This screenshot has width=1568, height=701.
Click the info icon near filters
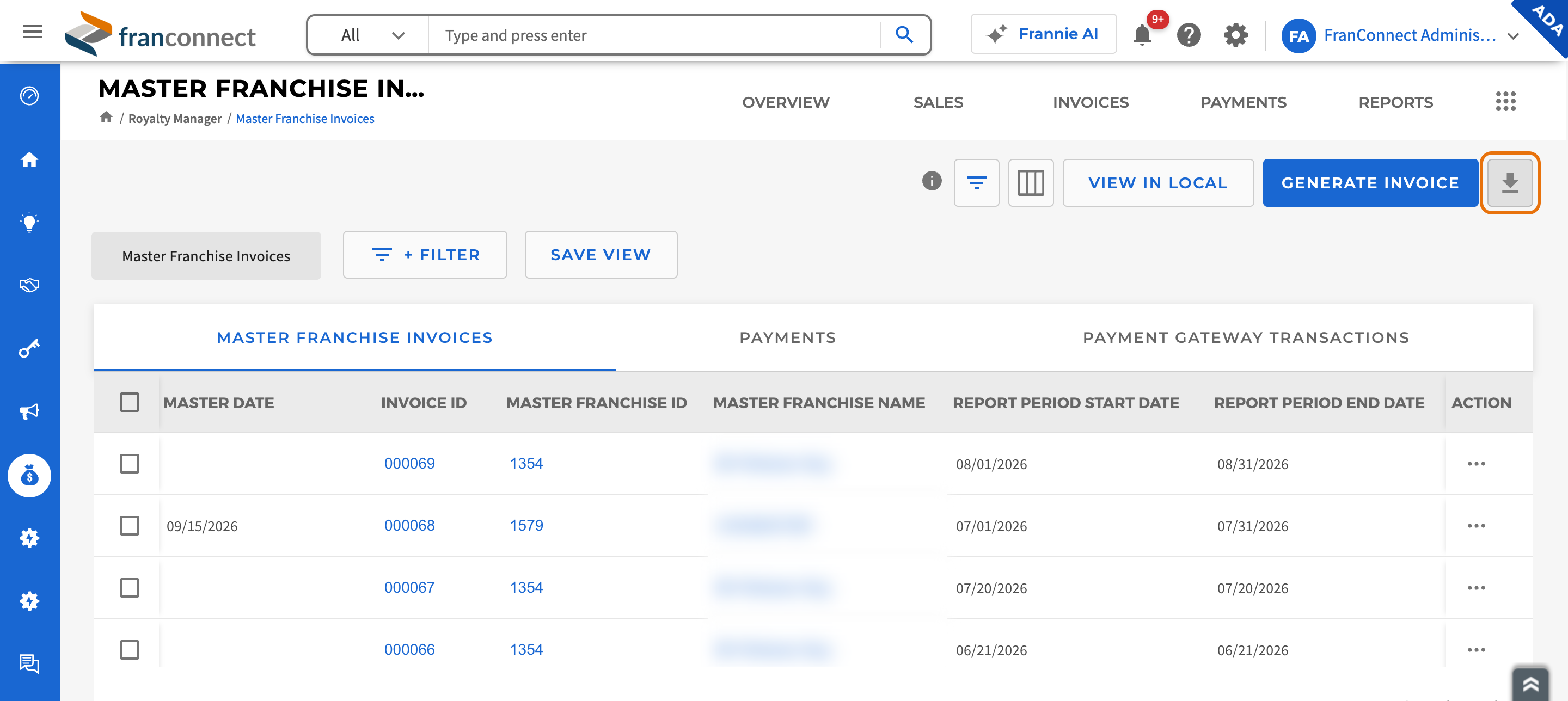coord(932,181)
